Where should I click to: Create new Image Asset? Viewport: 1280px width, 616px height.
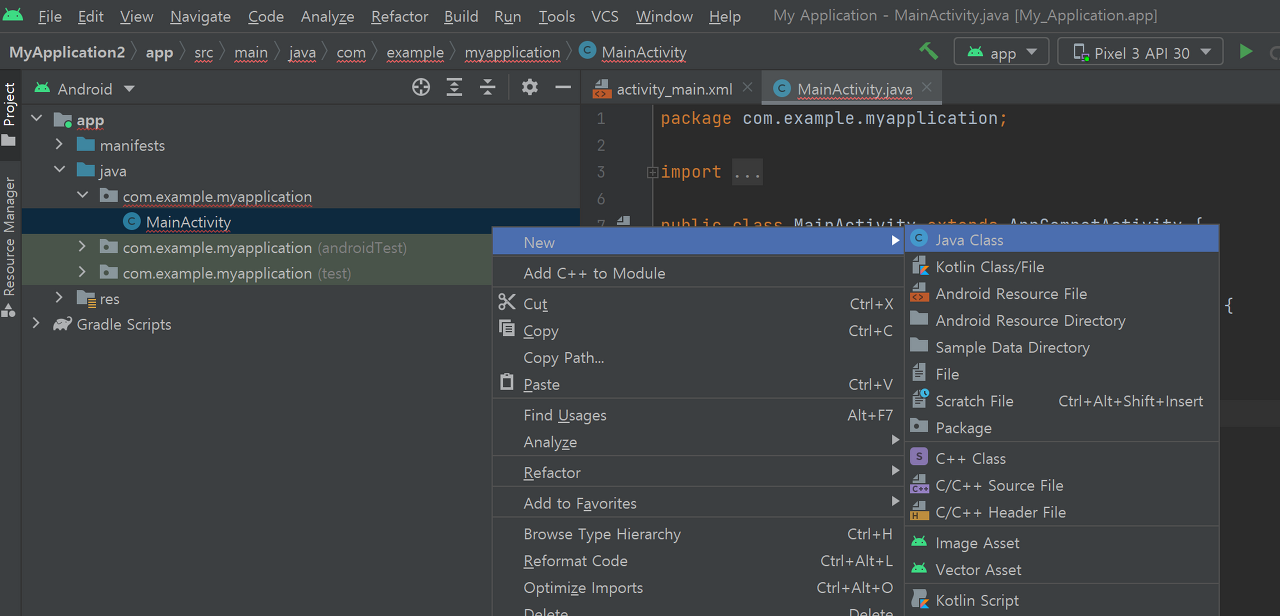tap(1062, 543)
